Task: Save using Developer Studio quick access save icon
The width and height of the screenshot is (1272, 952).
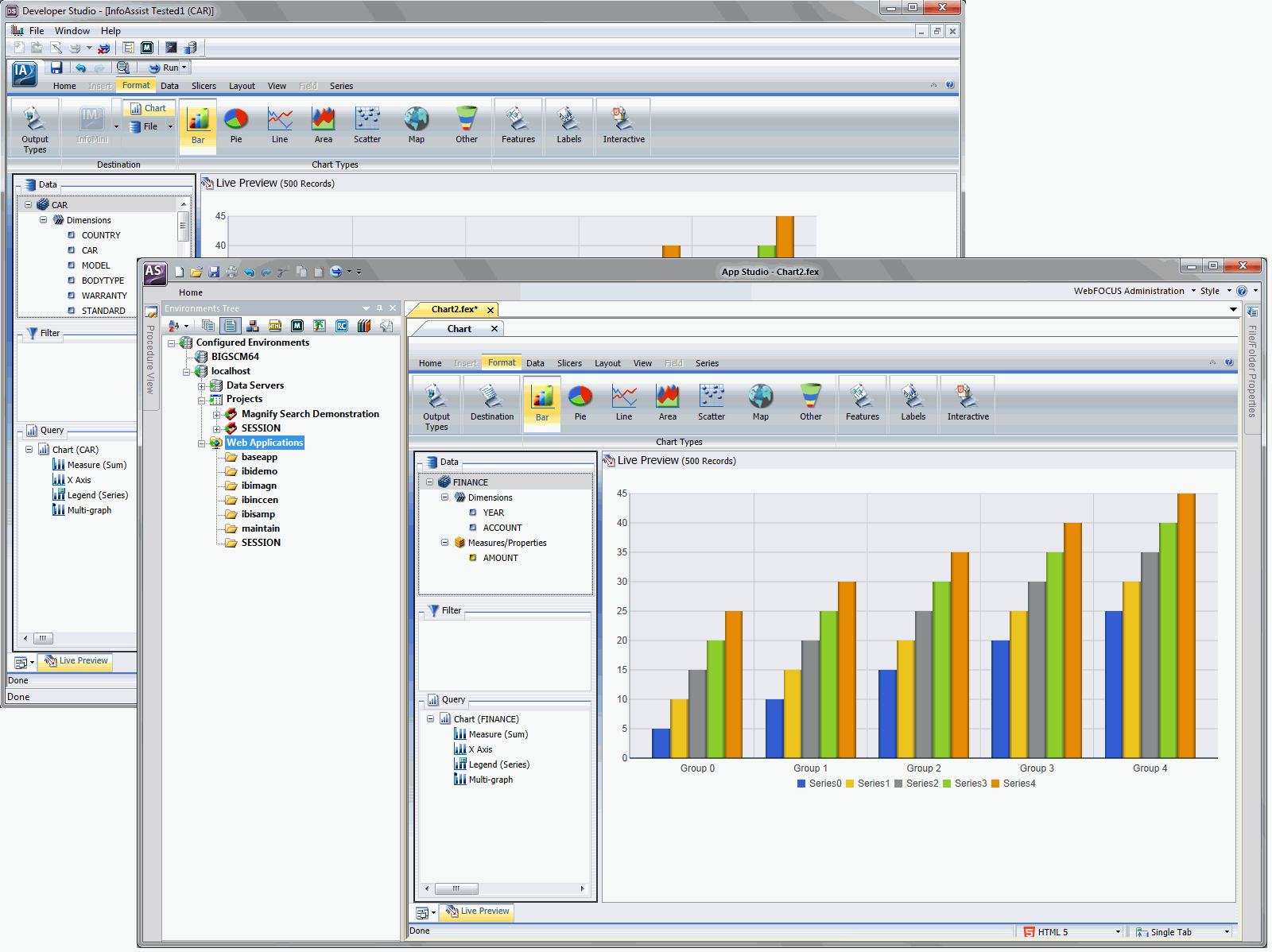Action: (56, 68)
